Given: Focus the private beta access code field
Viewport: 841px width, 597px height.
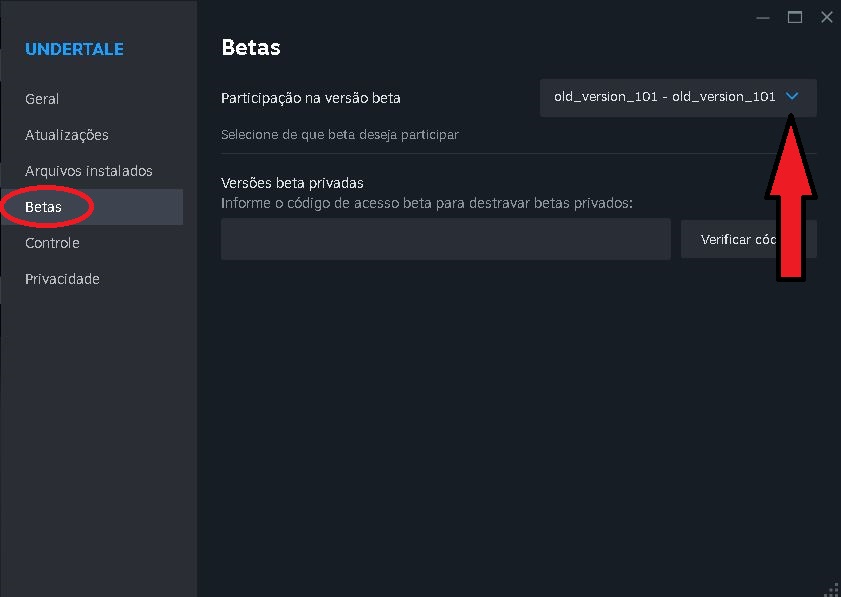Looking at the screenshot, I should click(x=445, y=239).
